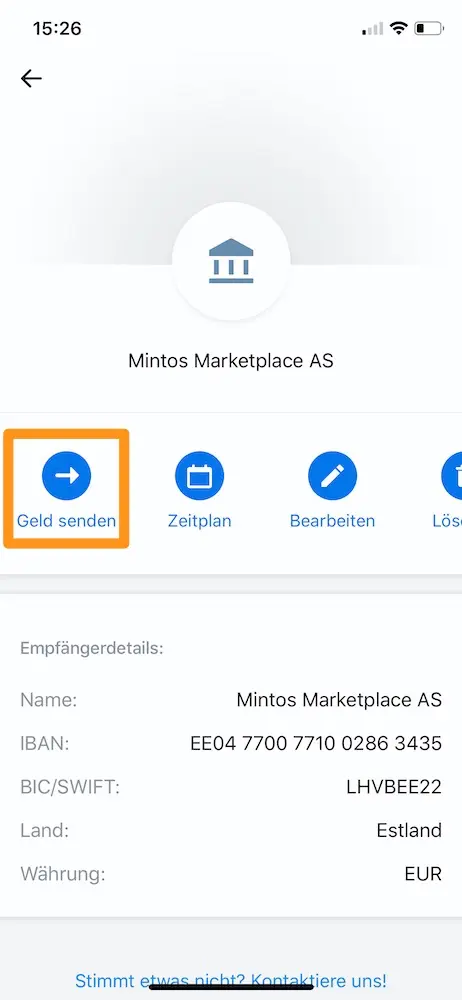Tap the Bearbeiten pencil icon
The height and width of the screenshot is (1000, 462).
(332, 475)
